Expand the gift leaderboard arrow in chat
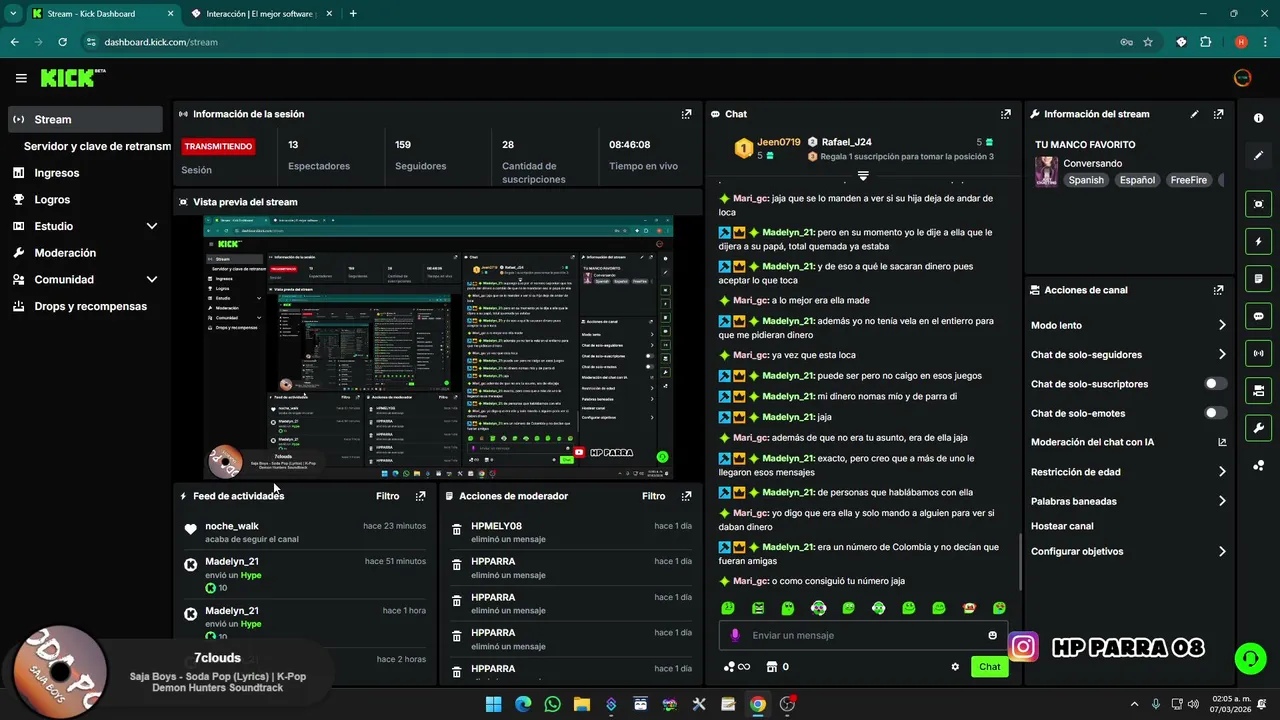Viewport: 1280px width, 720px height. [x=863, y=175]
